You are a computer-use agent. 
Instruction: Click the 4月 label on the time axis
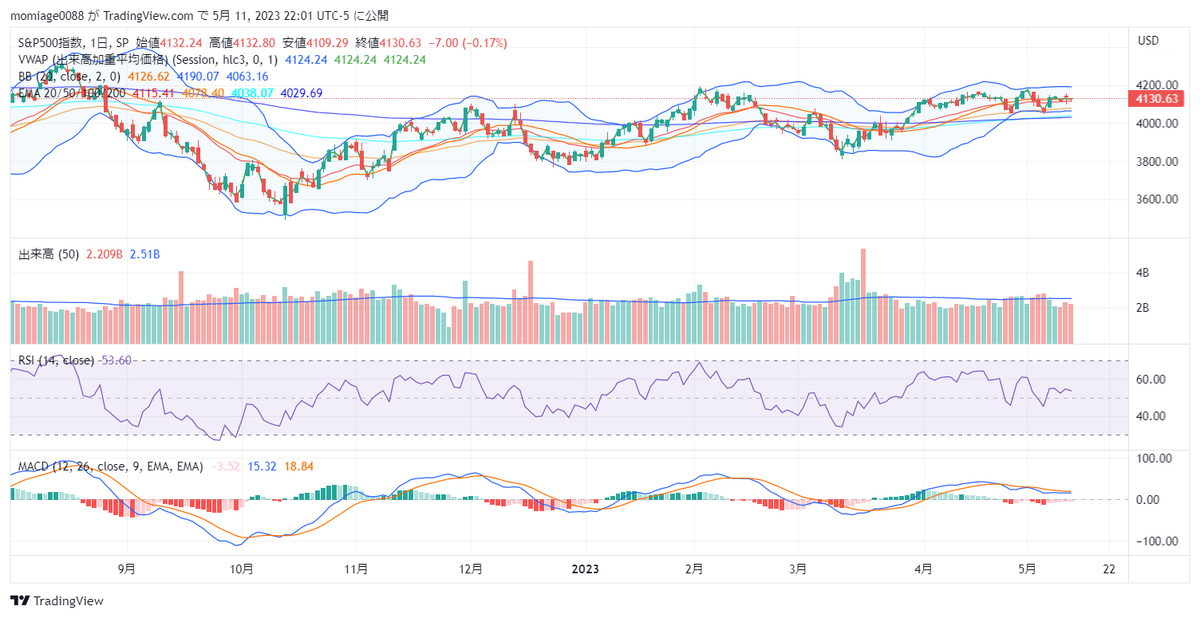pyautogui.click(x=923, y=568)
